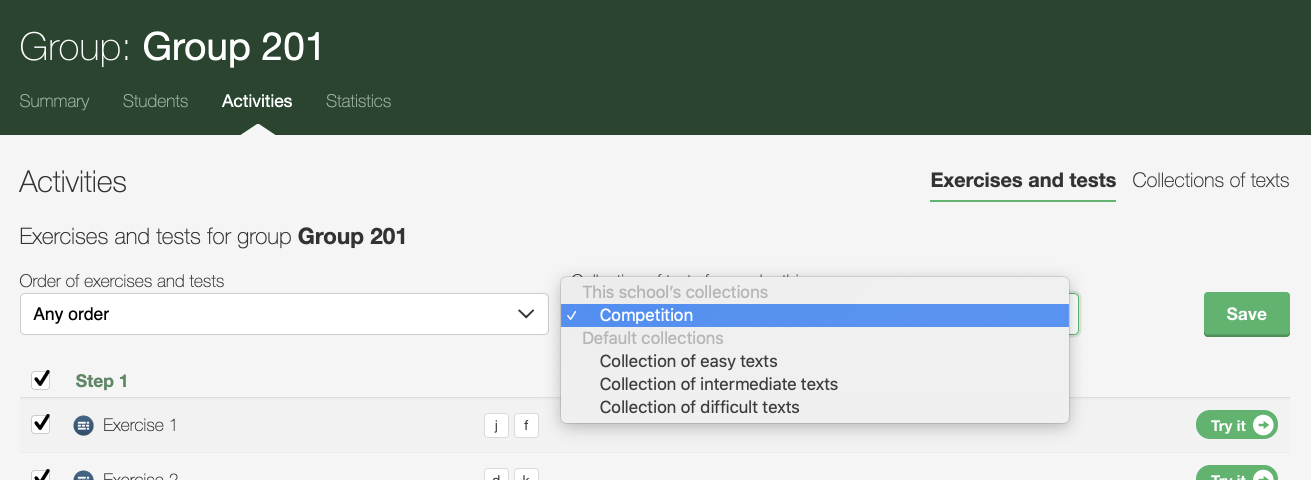Click the 'Step 1' green heading
This screenshot has height=480, width=1311.
(x=102, y=381)
